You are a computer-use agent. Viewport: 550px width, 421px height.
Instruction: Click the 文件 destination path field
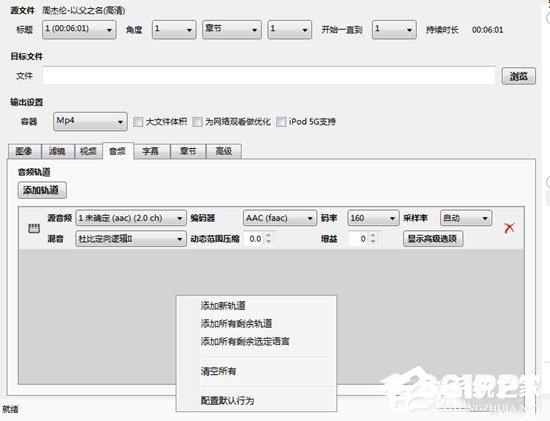pos(269,76)
